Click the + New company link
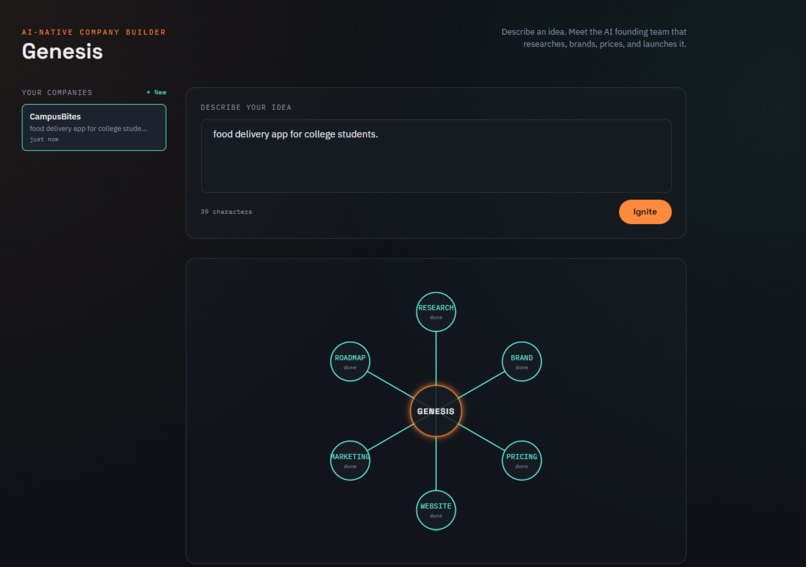The height and width of the screenshot is (567, 806). (x=156, y=93)
